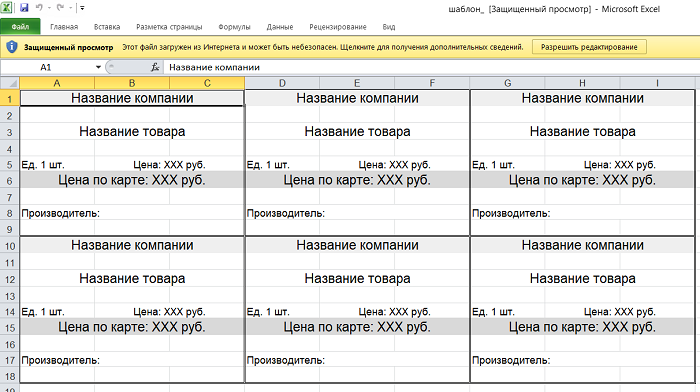Screen dimensions: 700x392
Task: Click Название компании cell in row 1, column E
Action: pyautogui.click(x=358, y=98)
